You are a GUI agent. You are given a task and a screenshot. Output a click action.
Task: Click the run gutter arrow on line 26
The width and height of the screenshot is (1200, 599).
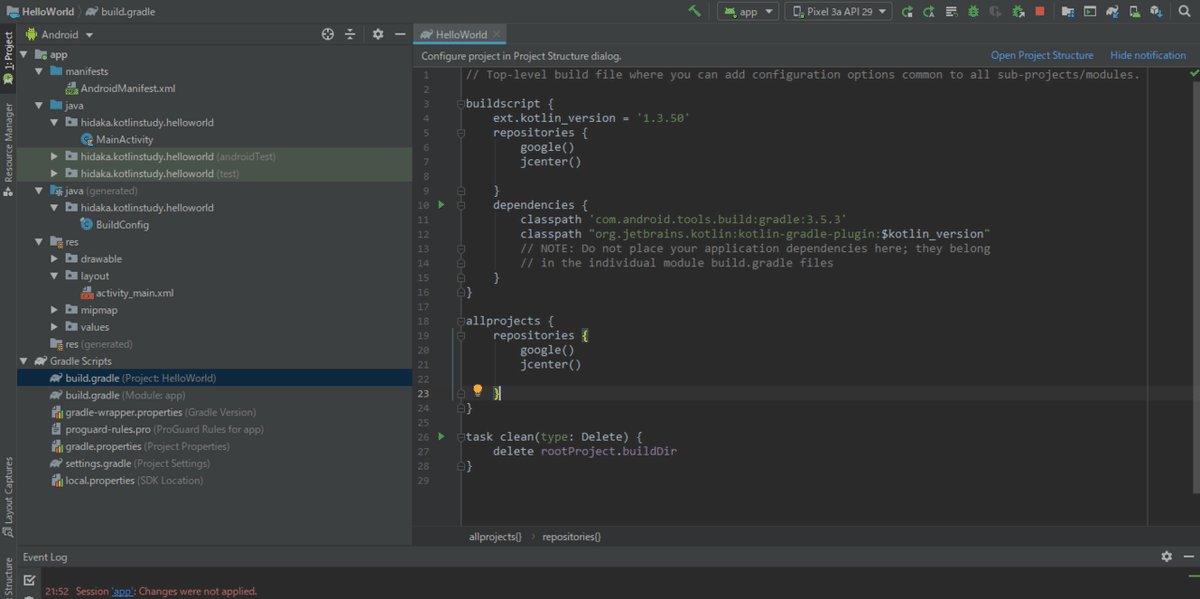coord(441,437)
